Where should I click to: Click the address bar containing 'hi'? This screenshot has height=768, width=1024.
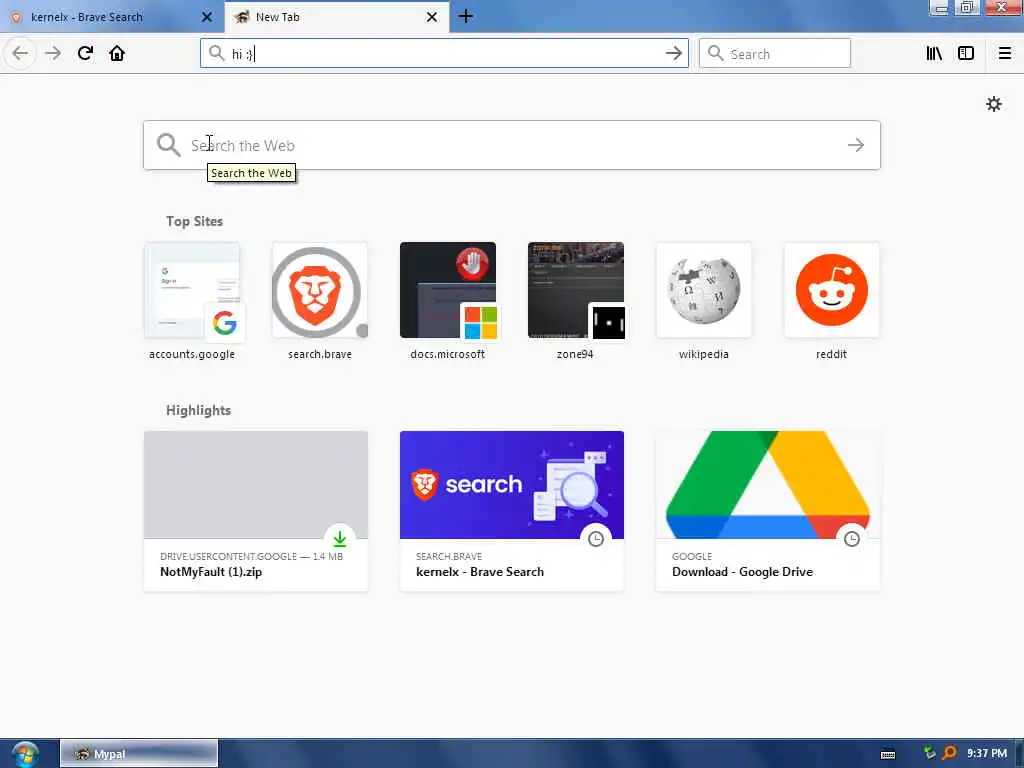[444, 53]
